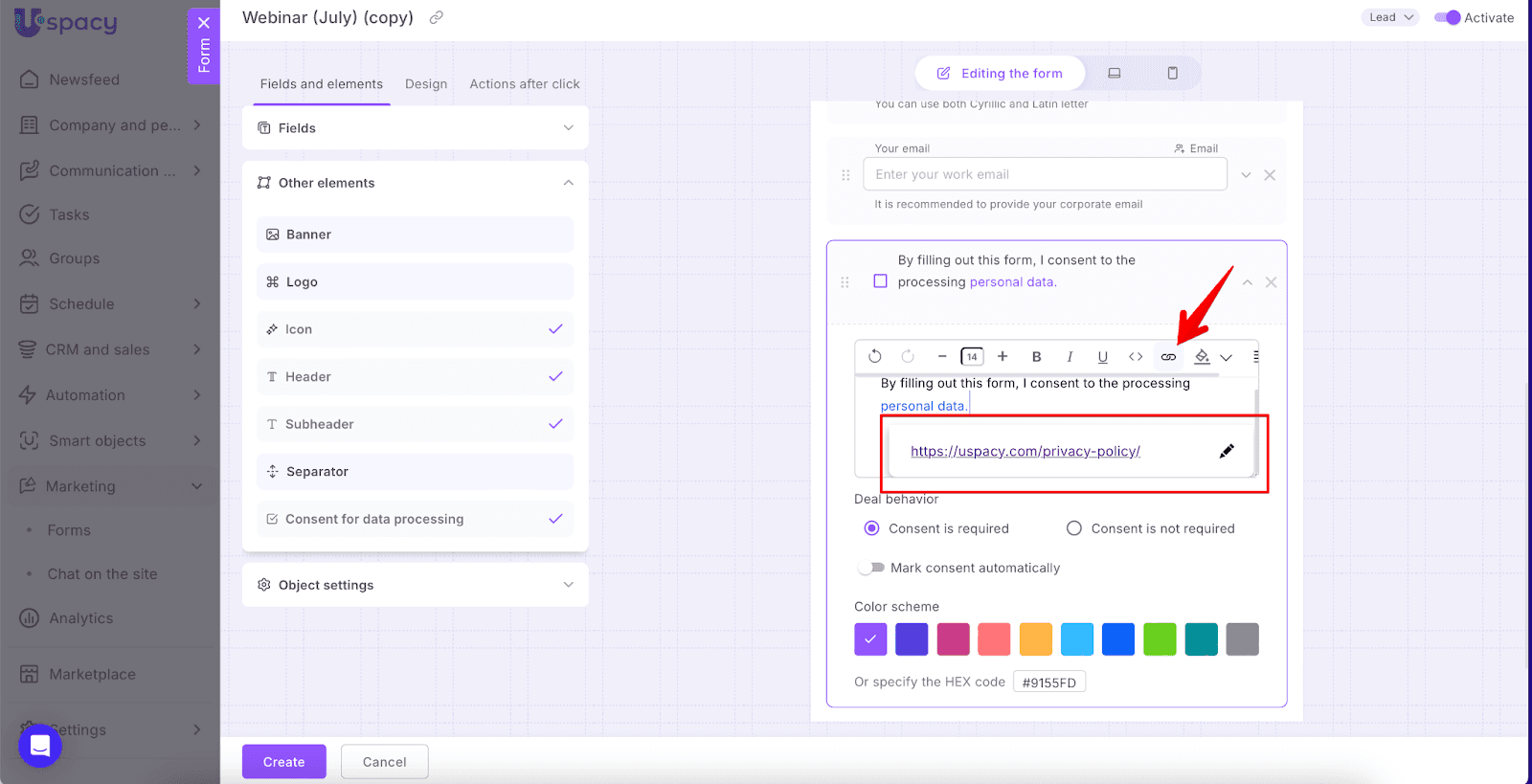Viewport: 1532px width, 784px height.
Task: Switch to desktop preview icon
Action: pyautogui.click(x=1115, y=74)
